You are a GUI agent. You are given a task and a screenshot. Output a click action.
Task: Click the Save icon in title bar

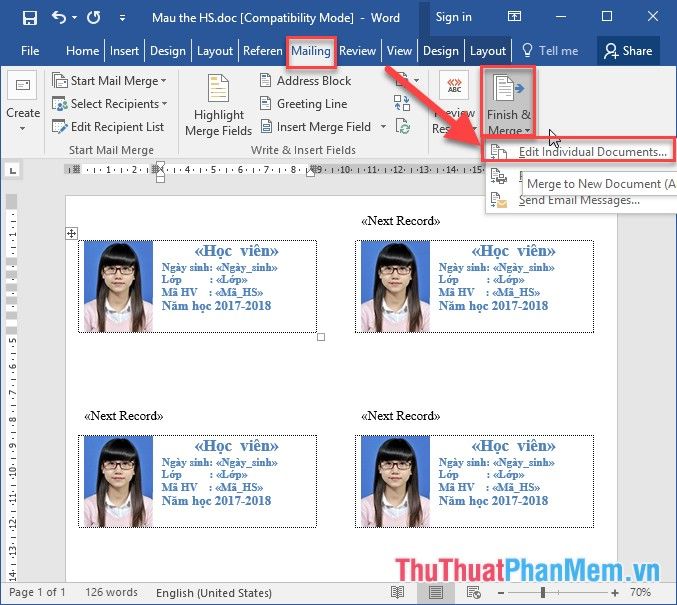(29, 17)
